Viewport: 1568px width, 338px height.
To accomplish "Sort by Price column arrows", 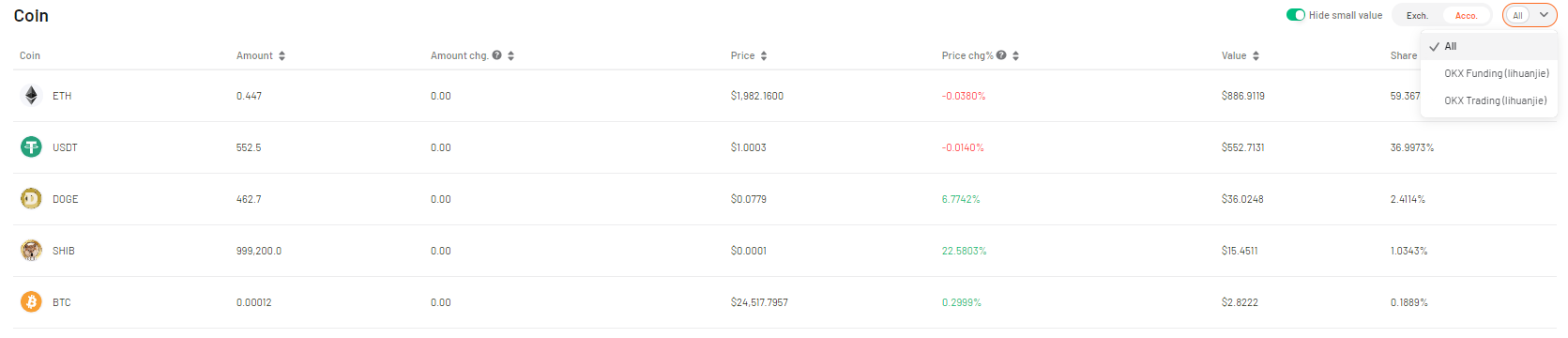I will pyautogui.click(x=764, y=56).
